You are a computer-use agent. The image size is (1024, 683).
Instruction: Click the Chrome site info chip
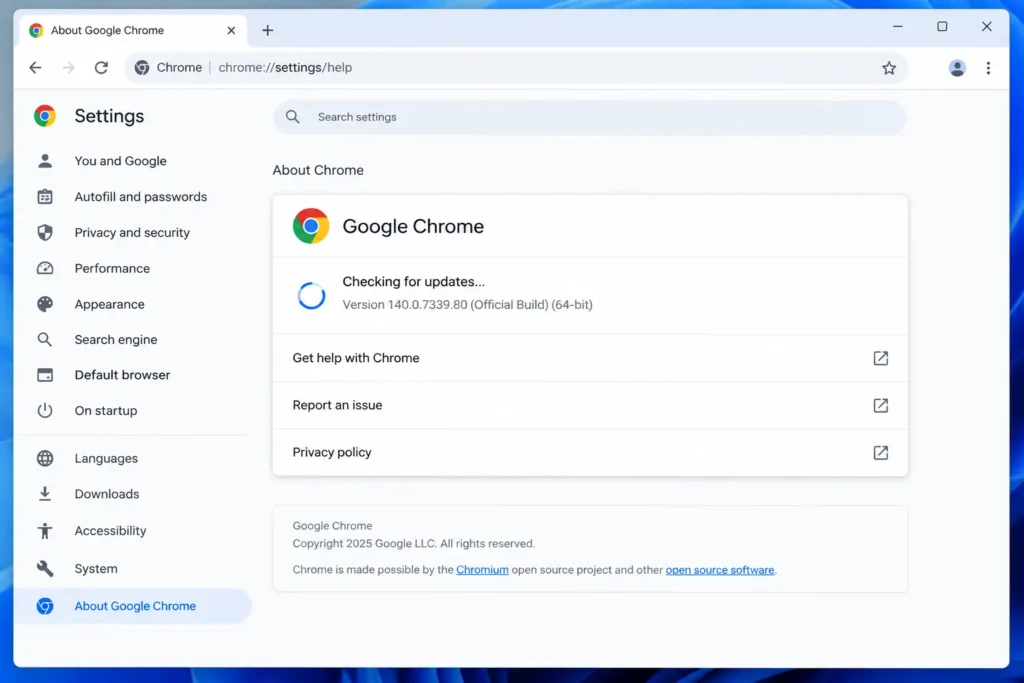tap(169, 67)
